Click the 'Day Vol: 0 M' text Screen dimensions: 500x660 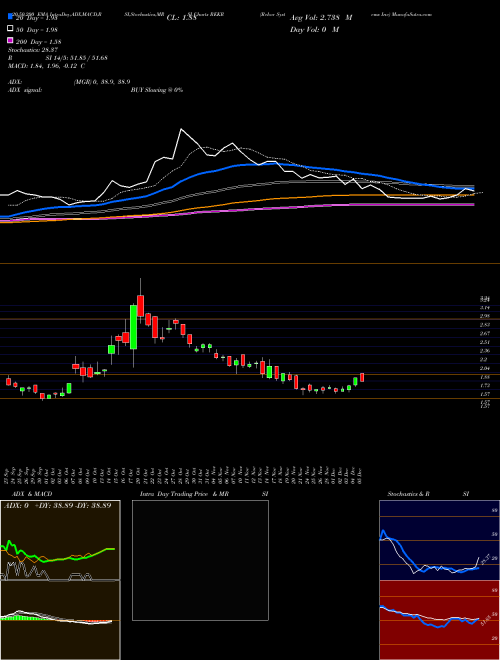[314, 29]
